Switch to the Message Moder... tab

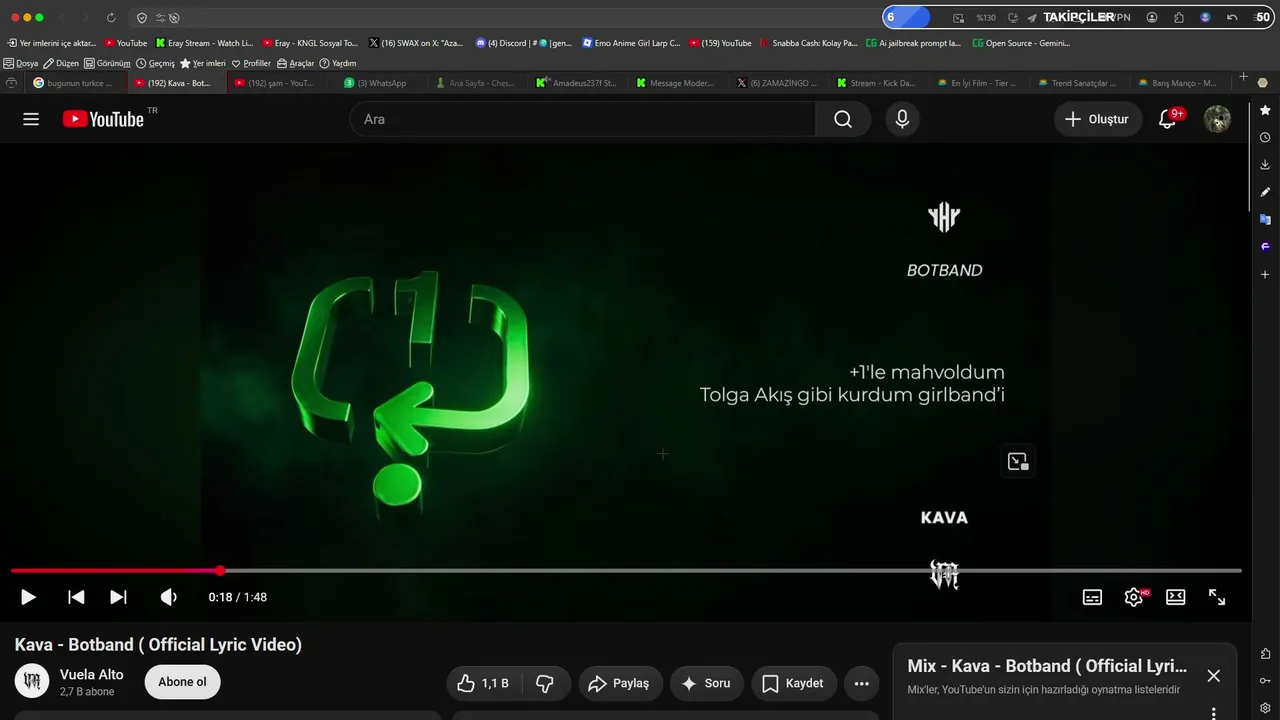pyautogui.click(x=676, y=83)
